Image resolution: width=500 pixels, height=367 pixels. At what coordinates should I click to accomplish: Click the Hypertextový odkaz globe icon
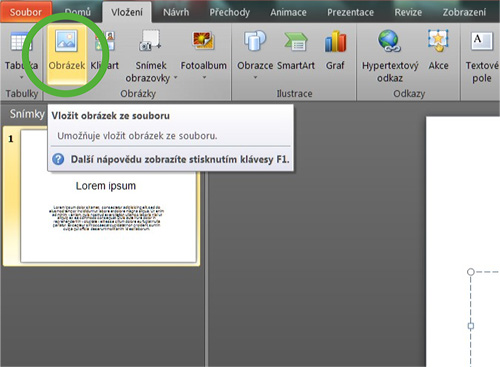point(389,41)
